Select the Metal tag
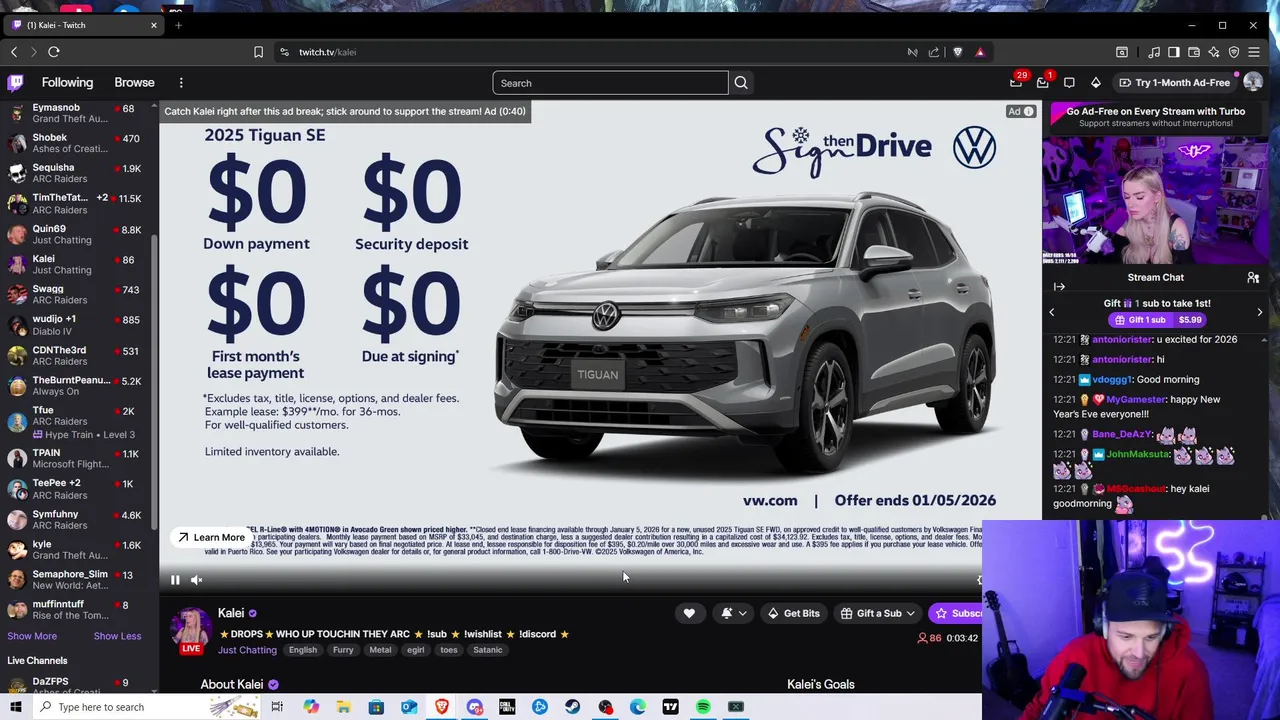Viewport: 1280px width, 720px height. point(380,650)
